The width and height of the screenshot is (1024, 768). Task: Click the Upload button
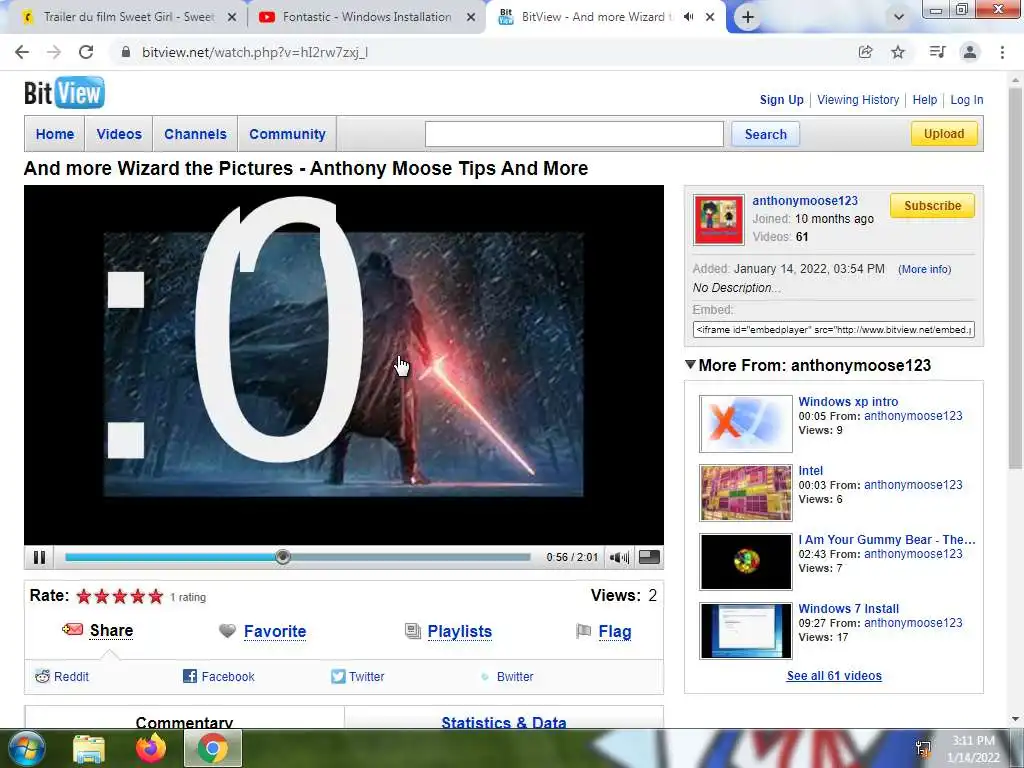pyautogui.click(x=944, y=134)
